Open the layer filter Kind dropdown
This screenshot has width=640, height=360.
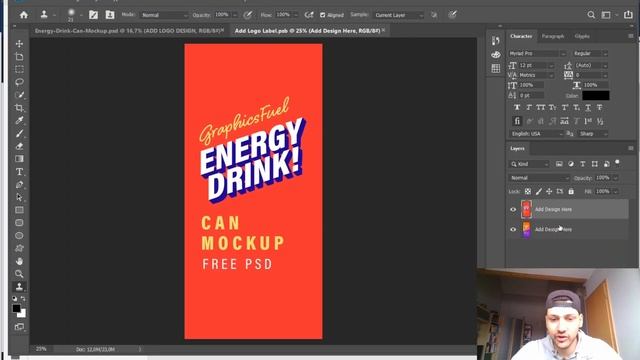click(x=530, y=164)
